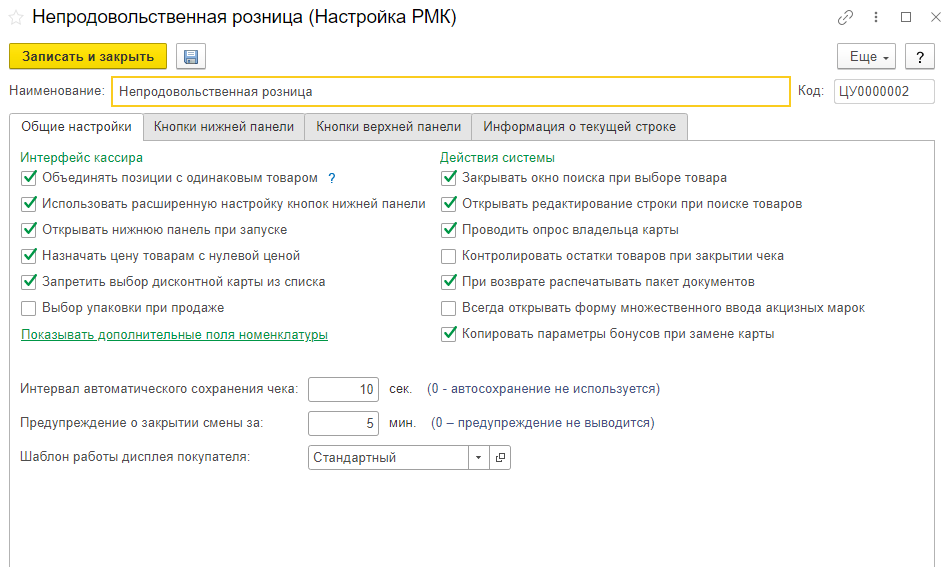948x567 pixels.
Task: Open the three-dot window options menu
Action: point(876,17)
